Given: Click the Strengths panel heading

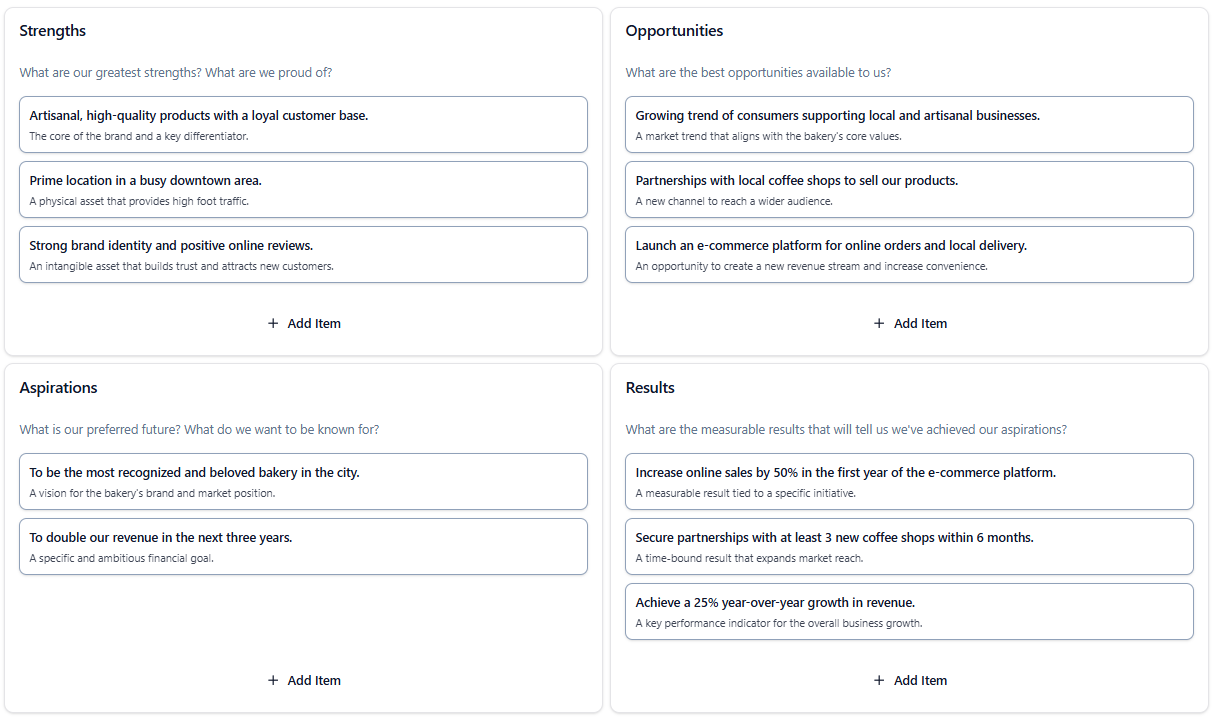Looking at the screenshot, I should click(x=52, y=30).
